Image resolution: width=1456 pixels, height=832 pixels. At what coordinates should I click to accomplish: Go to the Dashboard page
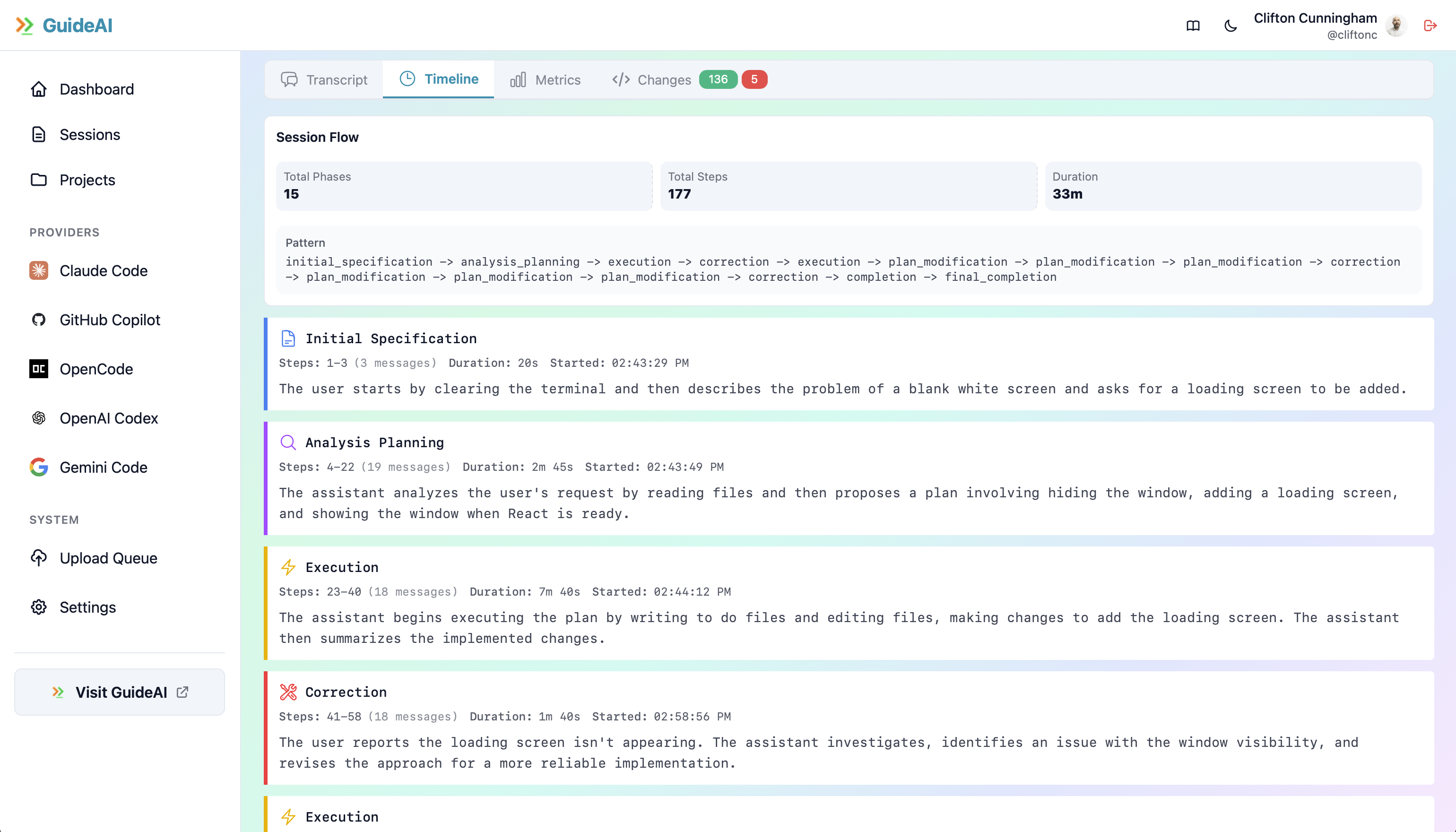point(96,89)
